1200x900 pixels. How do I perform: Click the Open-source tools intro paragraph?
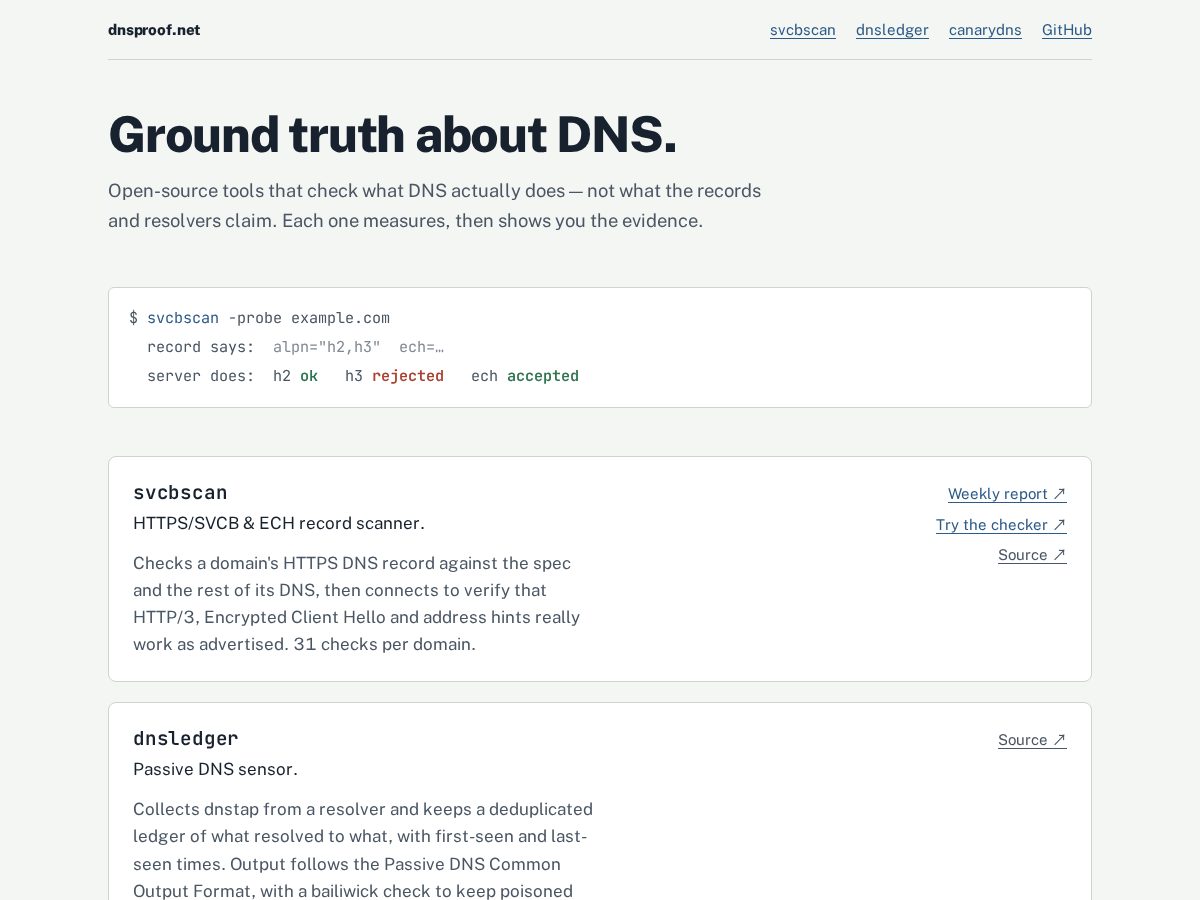click(x=435, y=205)
